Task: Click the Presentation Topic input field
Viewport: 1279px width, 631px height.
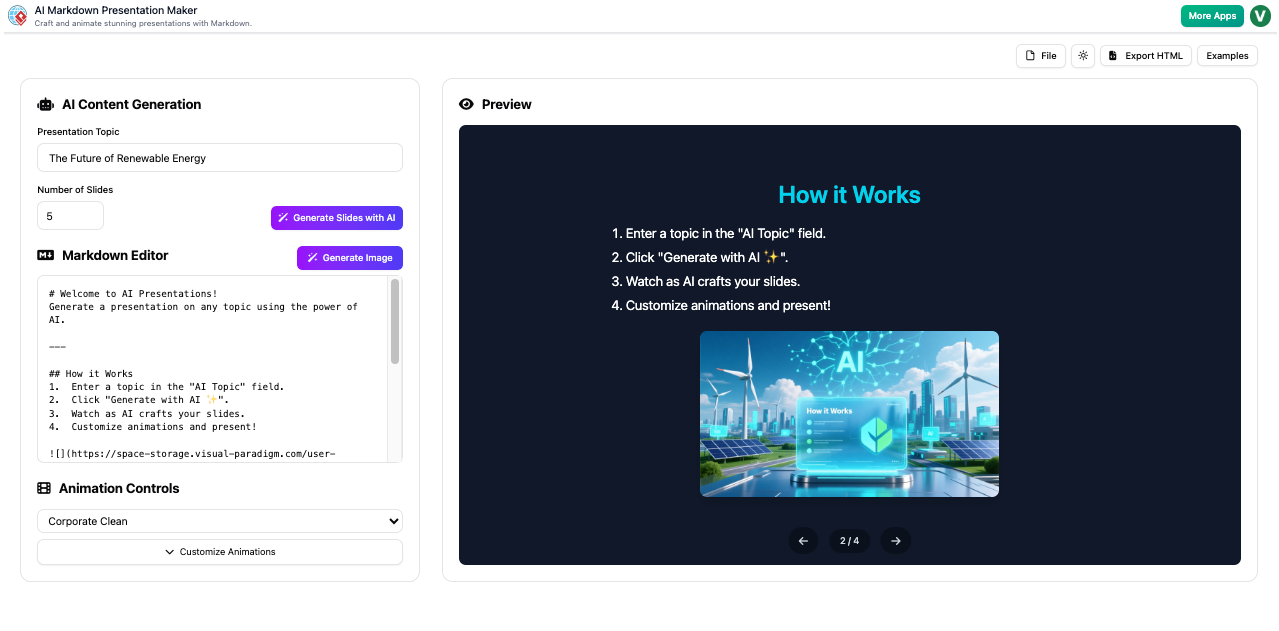Action: [x=219, y=157]
